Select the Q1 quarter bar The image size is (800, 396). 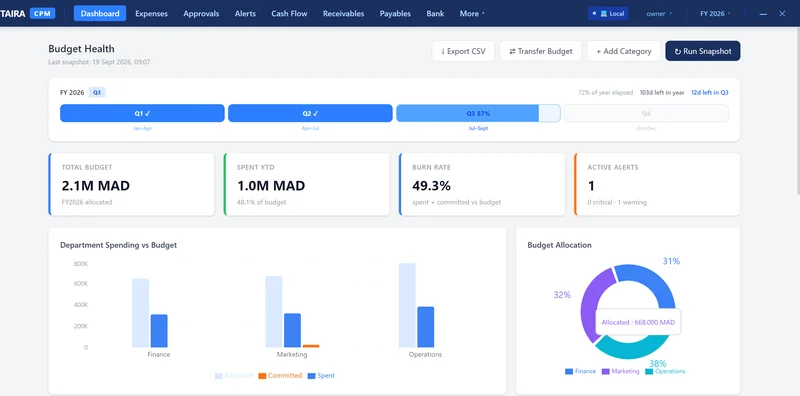[x=142, y=113]
